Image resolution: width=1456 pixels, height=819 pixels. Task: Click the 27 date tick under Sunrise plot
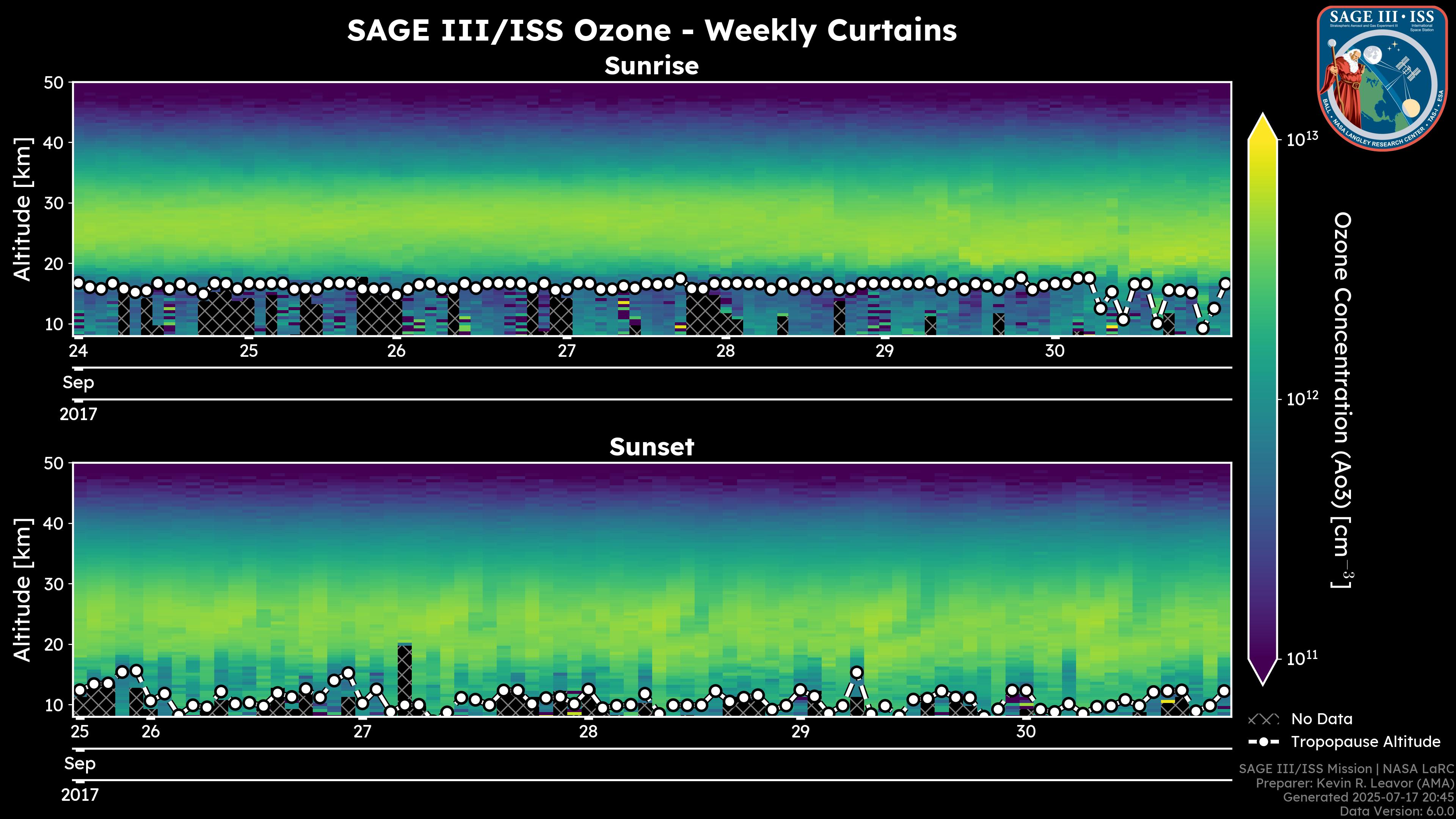pyautogui.click(x=566, y=351)
